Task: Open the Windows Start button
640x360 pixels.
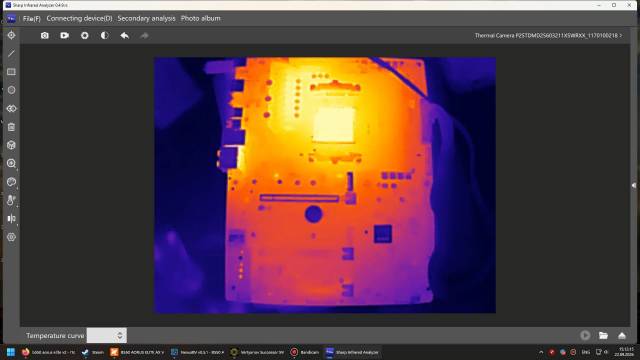Action: point(11,352)
